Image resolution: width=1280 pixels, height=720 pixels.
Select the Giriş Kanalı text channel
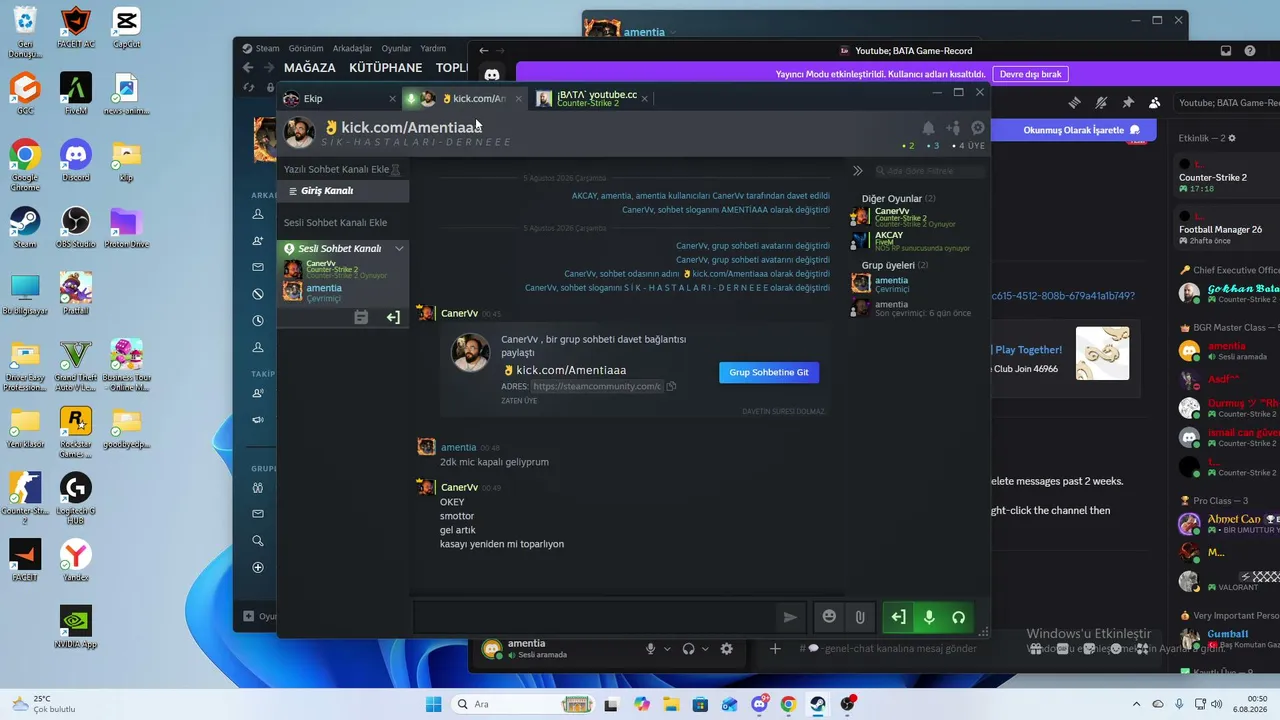point(343,191)
